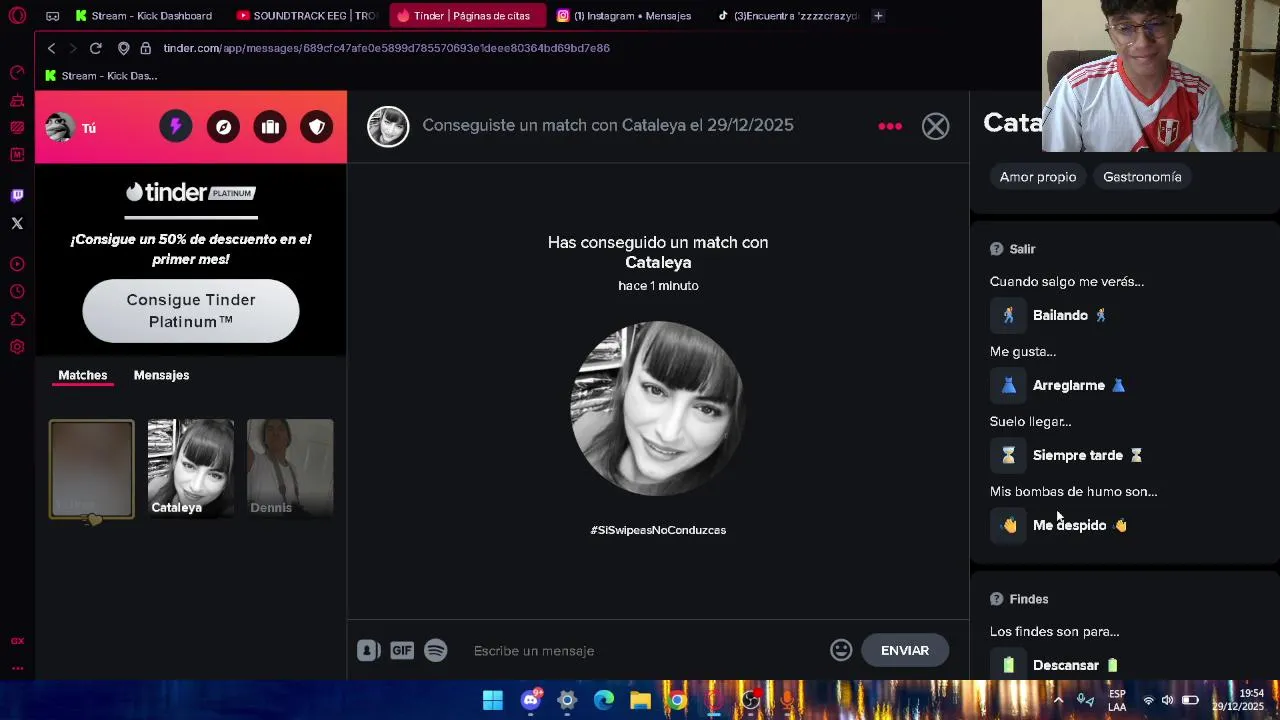
Task: Toggle Tinder work mode briefcase icon
Action: click(270, 127)
